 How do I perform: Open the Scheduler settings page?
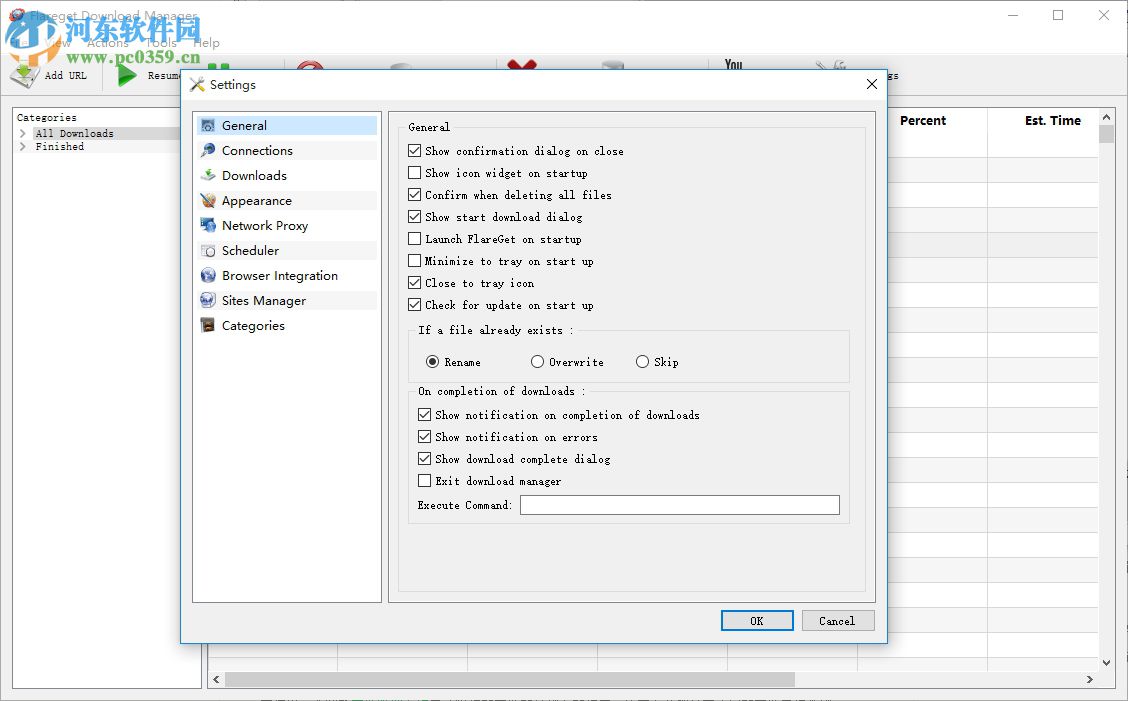(287, 250)
